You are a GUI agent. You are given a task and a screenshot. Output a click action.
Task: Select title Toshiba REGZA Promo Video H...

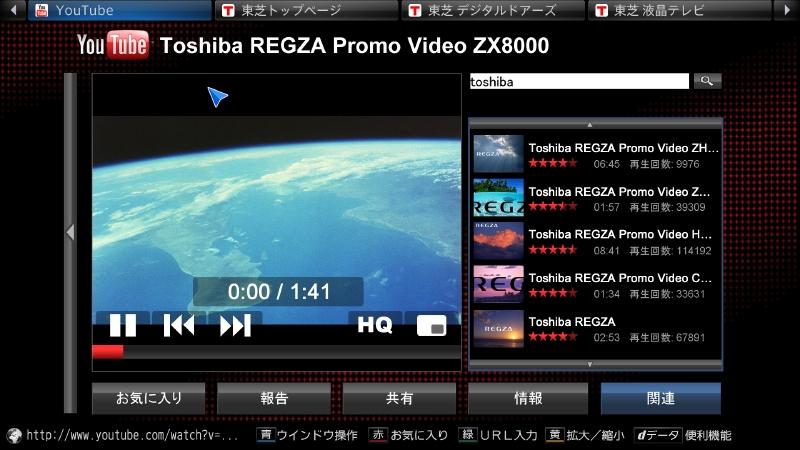pos(620,234)
